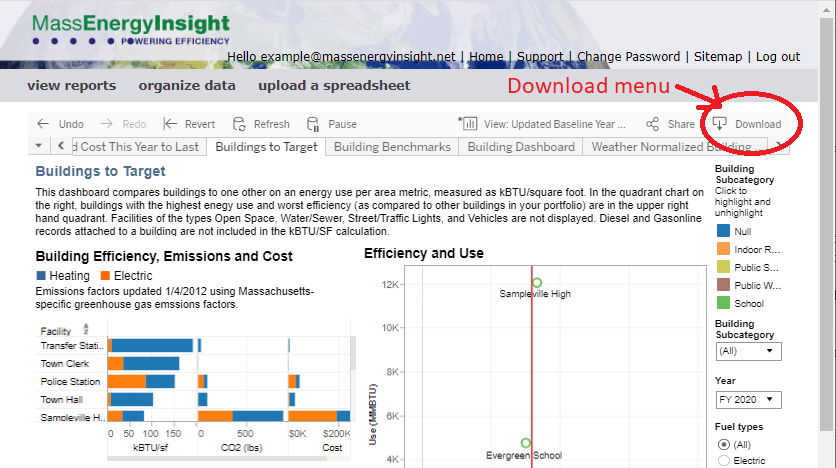
Task: Open the organize data menu
Action: [x=187, y=85]
